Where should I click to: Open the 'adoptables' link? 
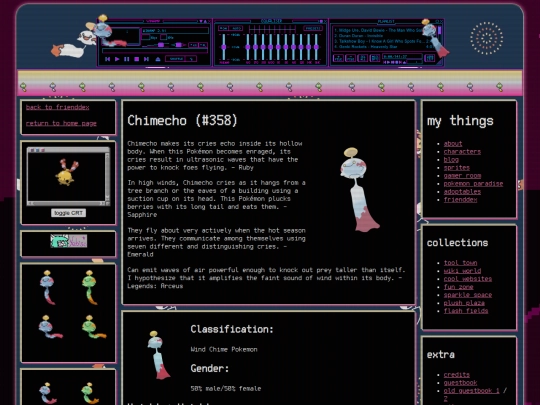pyautogui.click(x=462, y=191)
